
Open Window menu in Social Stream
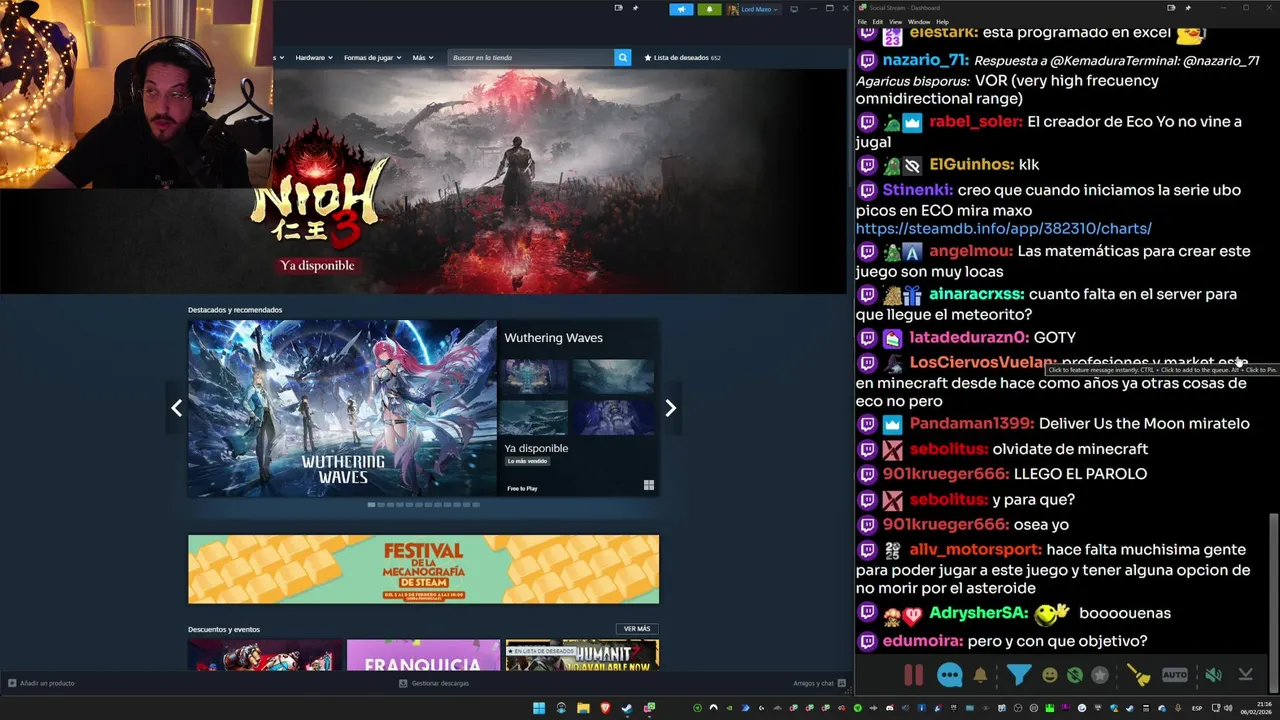click(918, 21)
